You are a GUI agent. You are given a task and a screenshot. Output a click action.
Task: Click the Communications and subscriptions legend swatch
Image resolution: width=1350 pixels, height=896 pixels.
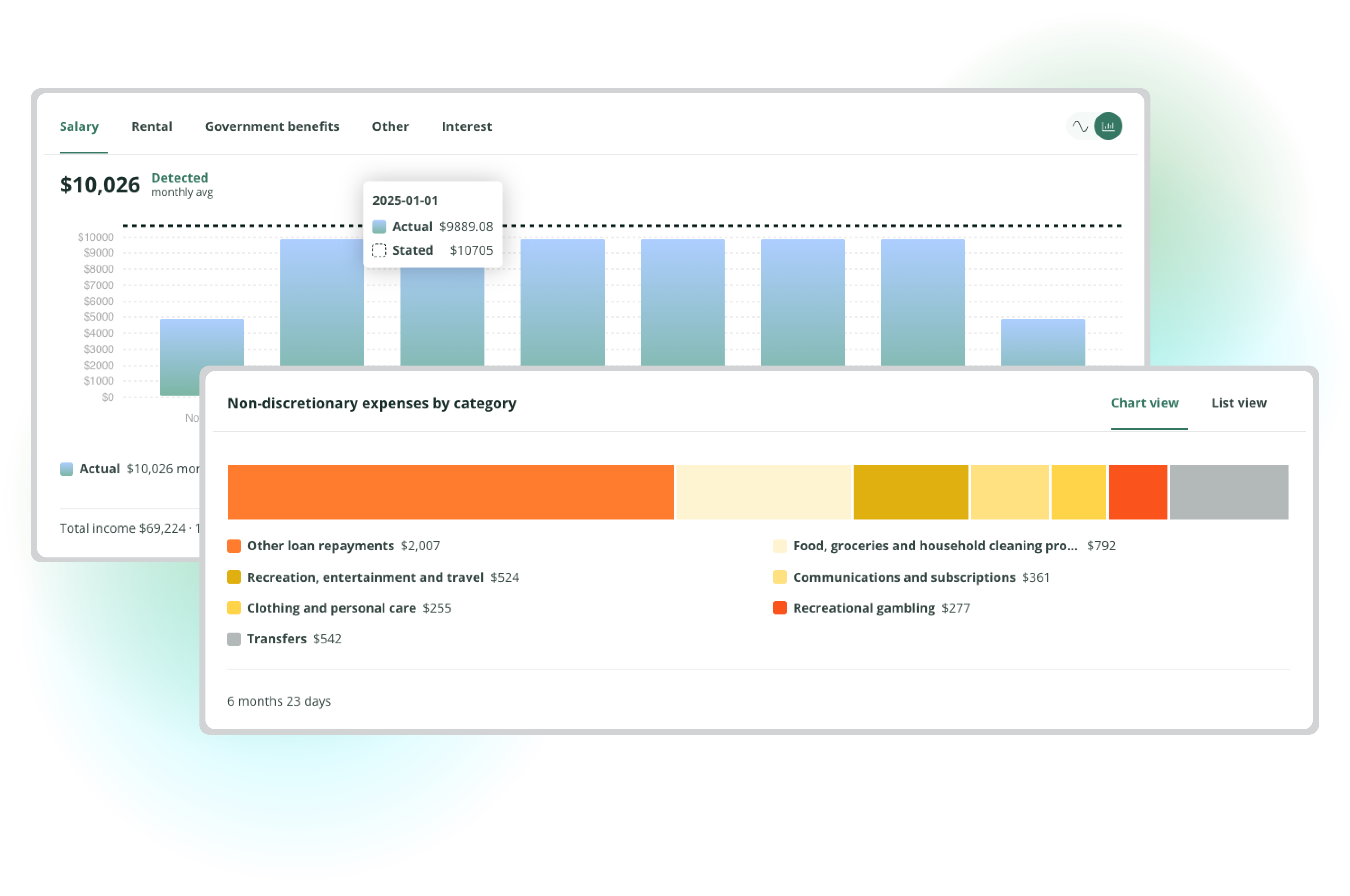[779, 577]
